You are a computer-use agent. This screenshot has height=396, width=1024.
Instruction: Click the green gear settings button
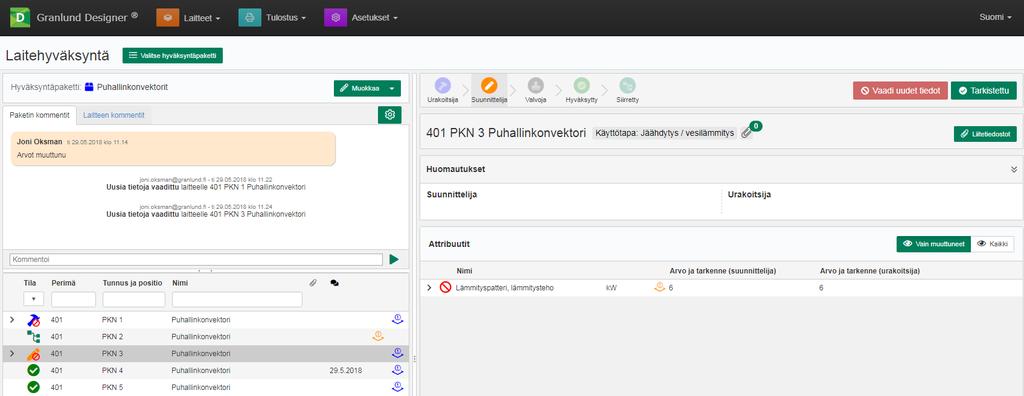coord(390,115)
